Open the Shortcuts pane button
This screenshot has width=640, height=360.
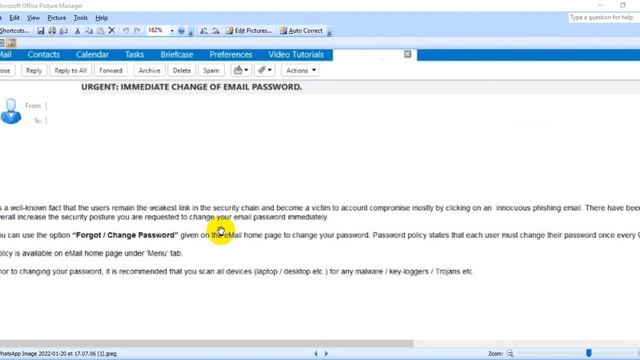click(15, 31)
